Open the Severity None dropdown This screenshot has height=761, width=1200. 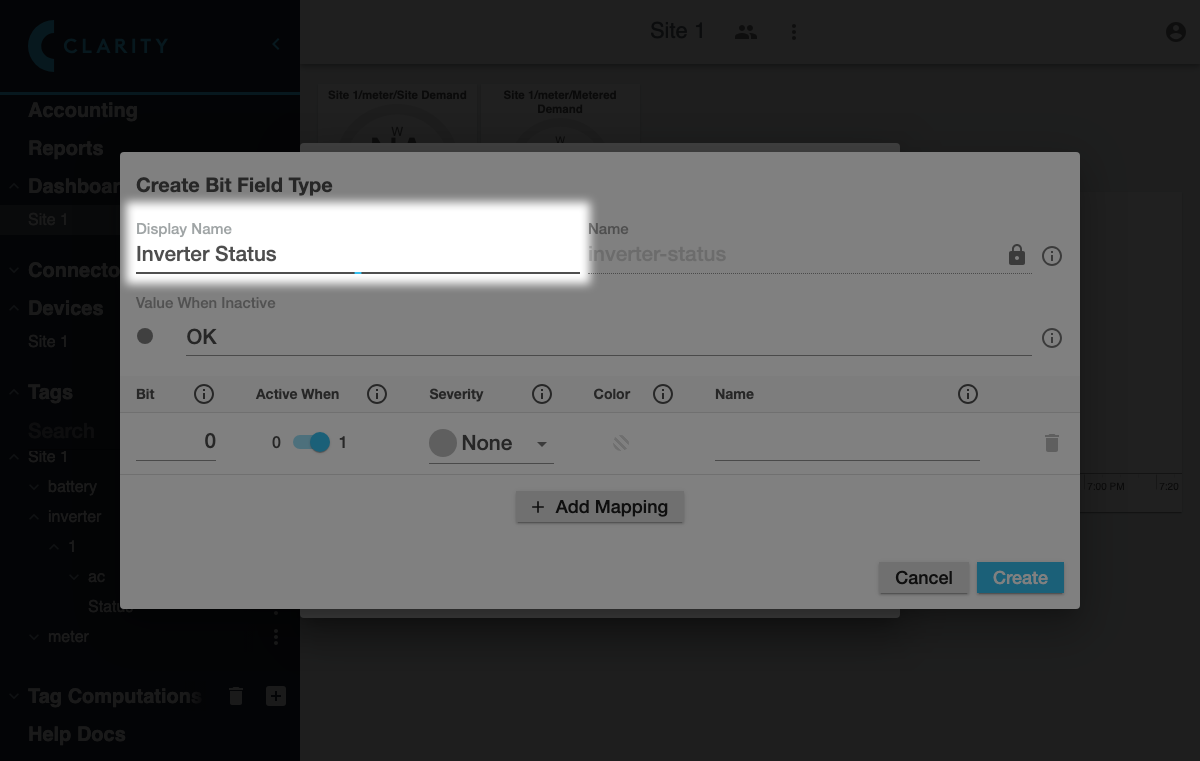[x=491, y=443]
